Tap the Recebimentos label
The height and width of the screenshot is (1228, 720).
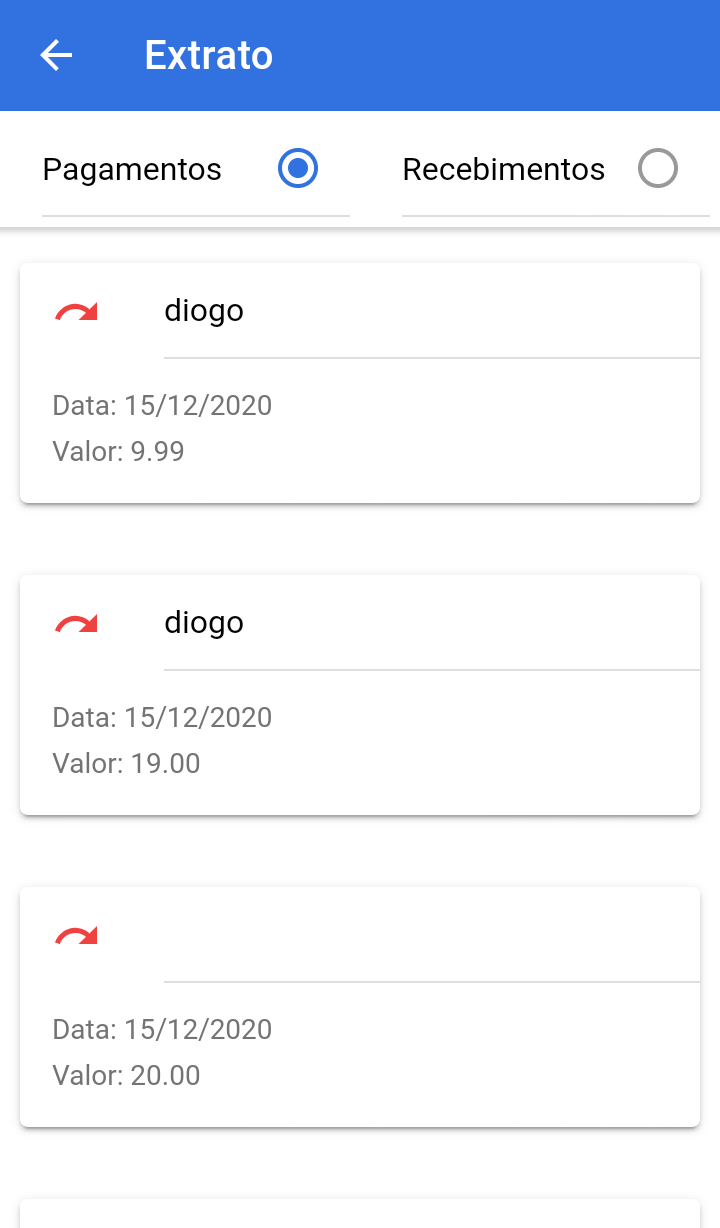pos(503,170)
